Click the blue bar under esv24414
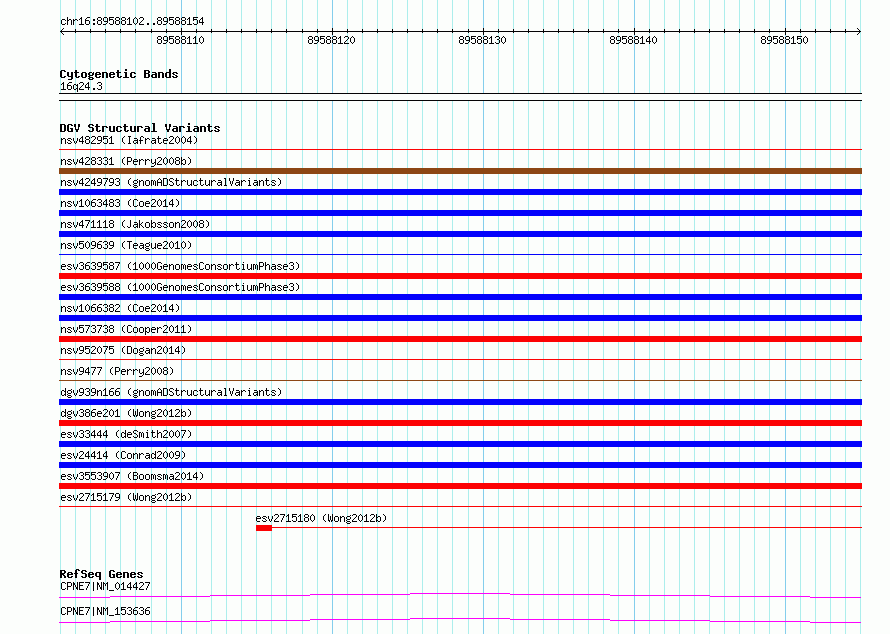The height and width of the screenshot is (634, 890). point(460,465)
